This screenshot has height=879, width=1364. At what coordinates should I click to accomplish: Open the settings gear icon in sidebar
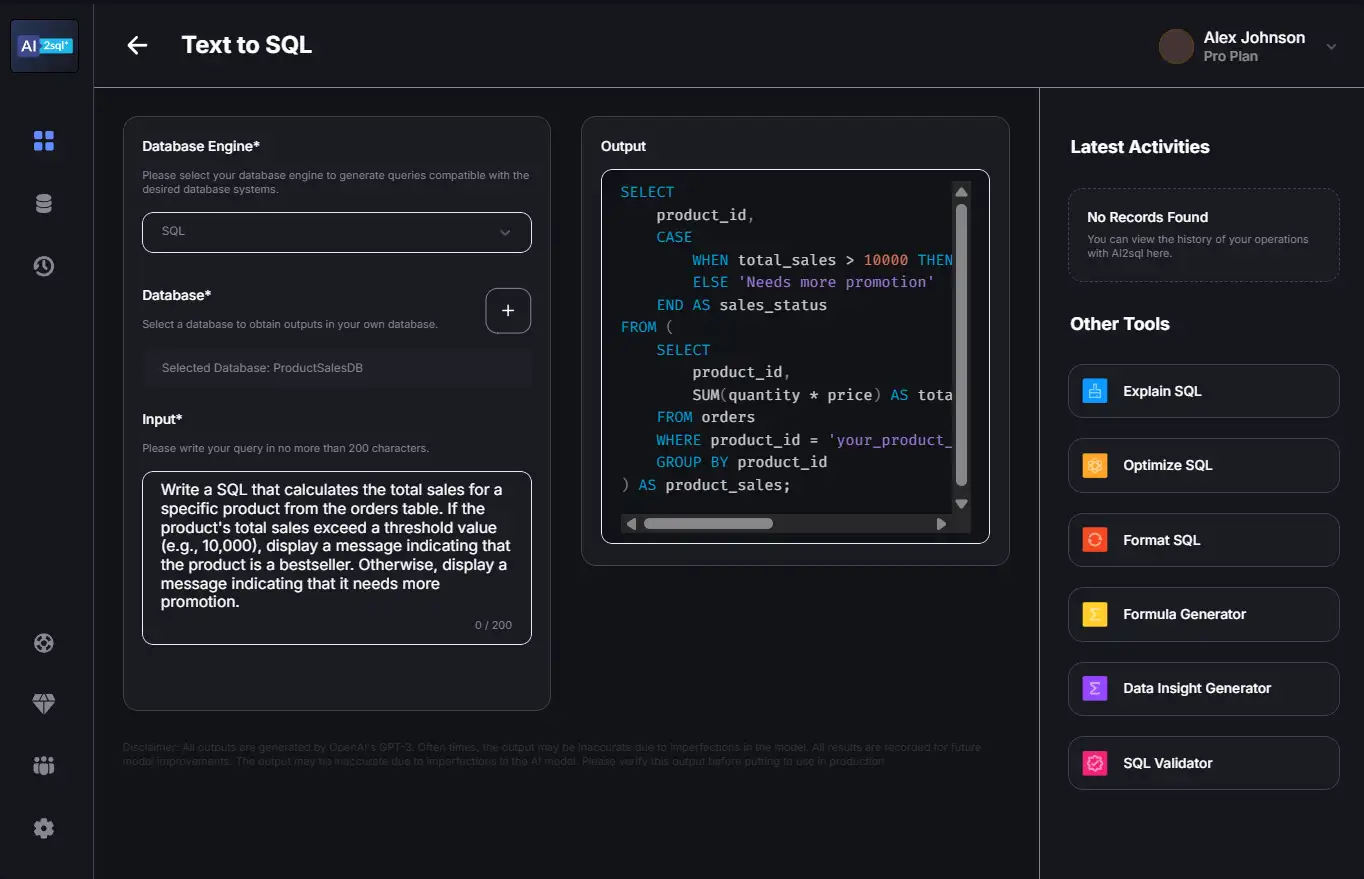tap(44, 828)
